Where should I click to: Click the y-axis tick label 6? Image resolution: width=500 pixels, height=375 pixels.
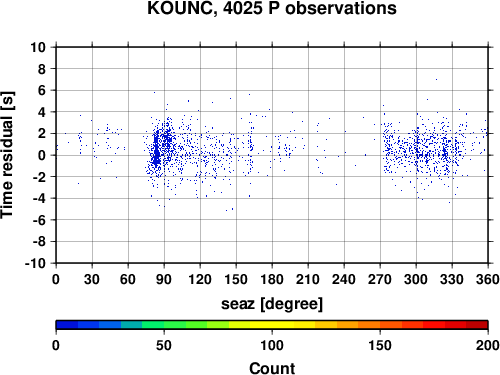click(x=42, y=90)
